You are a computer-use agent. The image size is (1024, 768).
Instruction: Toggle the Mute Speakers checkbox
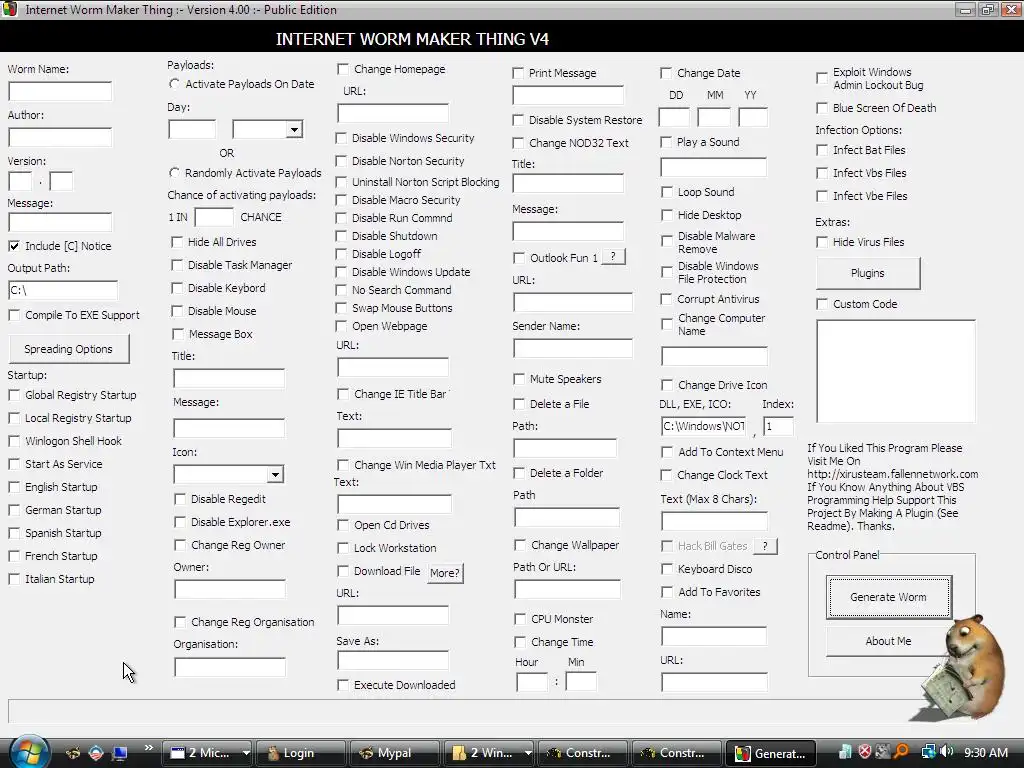pyautogui.click(x=519, y=379)
